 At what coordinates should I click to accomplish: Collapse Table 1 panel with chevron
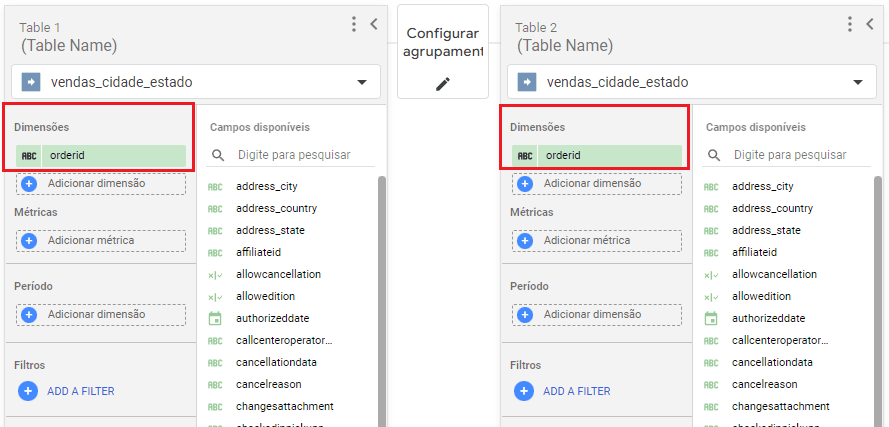pos(374,24)
